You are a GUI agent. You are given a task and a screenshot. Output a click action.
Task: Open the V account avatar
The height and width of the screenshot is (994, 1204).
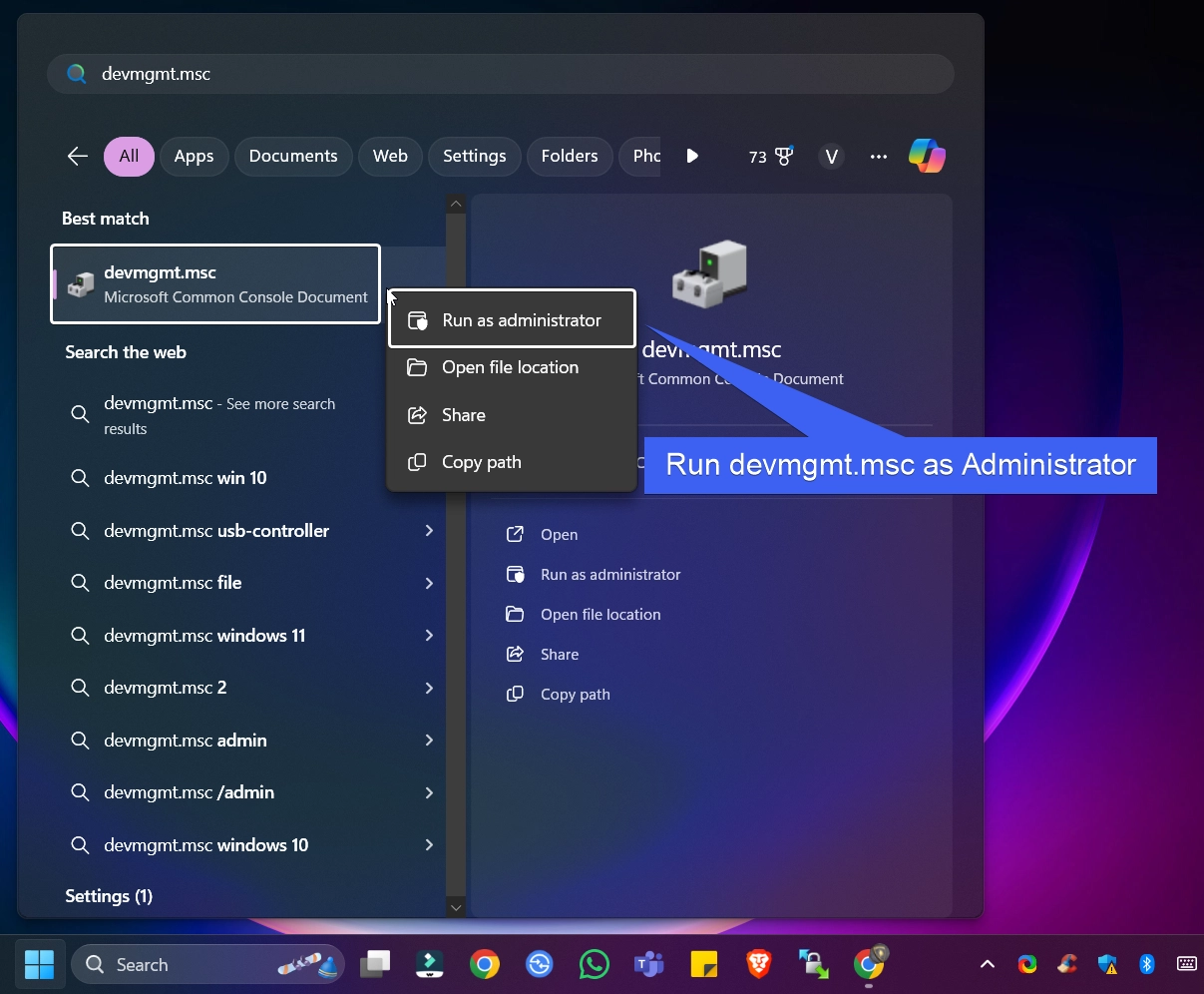pyautogui.click(x=831, y=157)
